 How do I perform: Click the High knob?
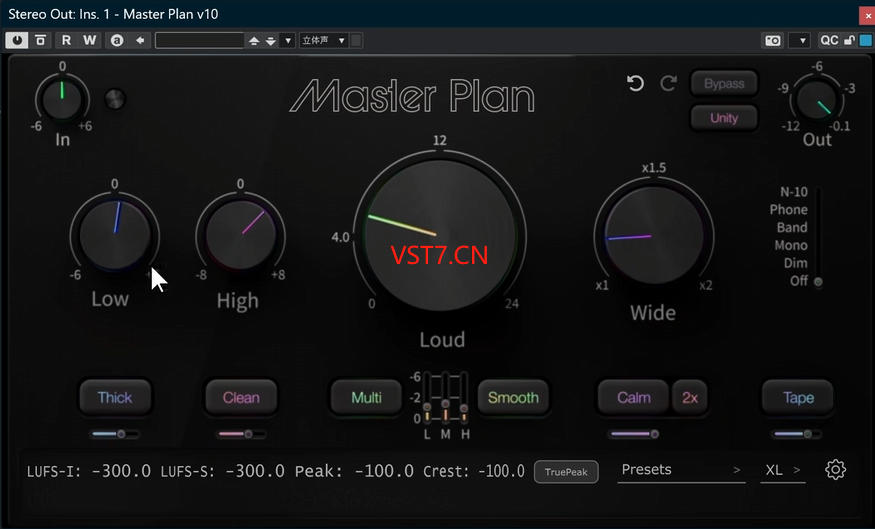(x=241, y=235)
